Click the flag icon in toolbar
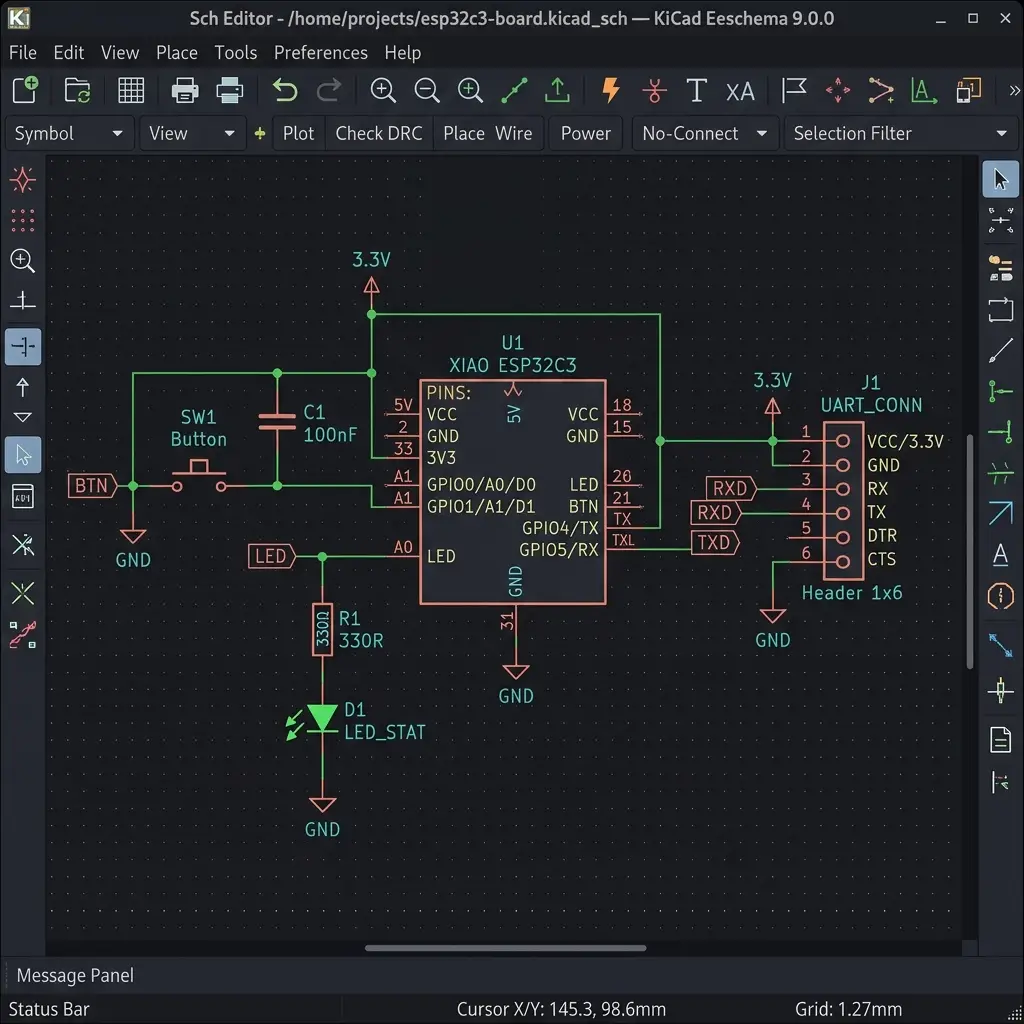The image size is (1024, 1024). 794,90
